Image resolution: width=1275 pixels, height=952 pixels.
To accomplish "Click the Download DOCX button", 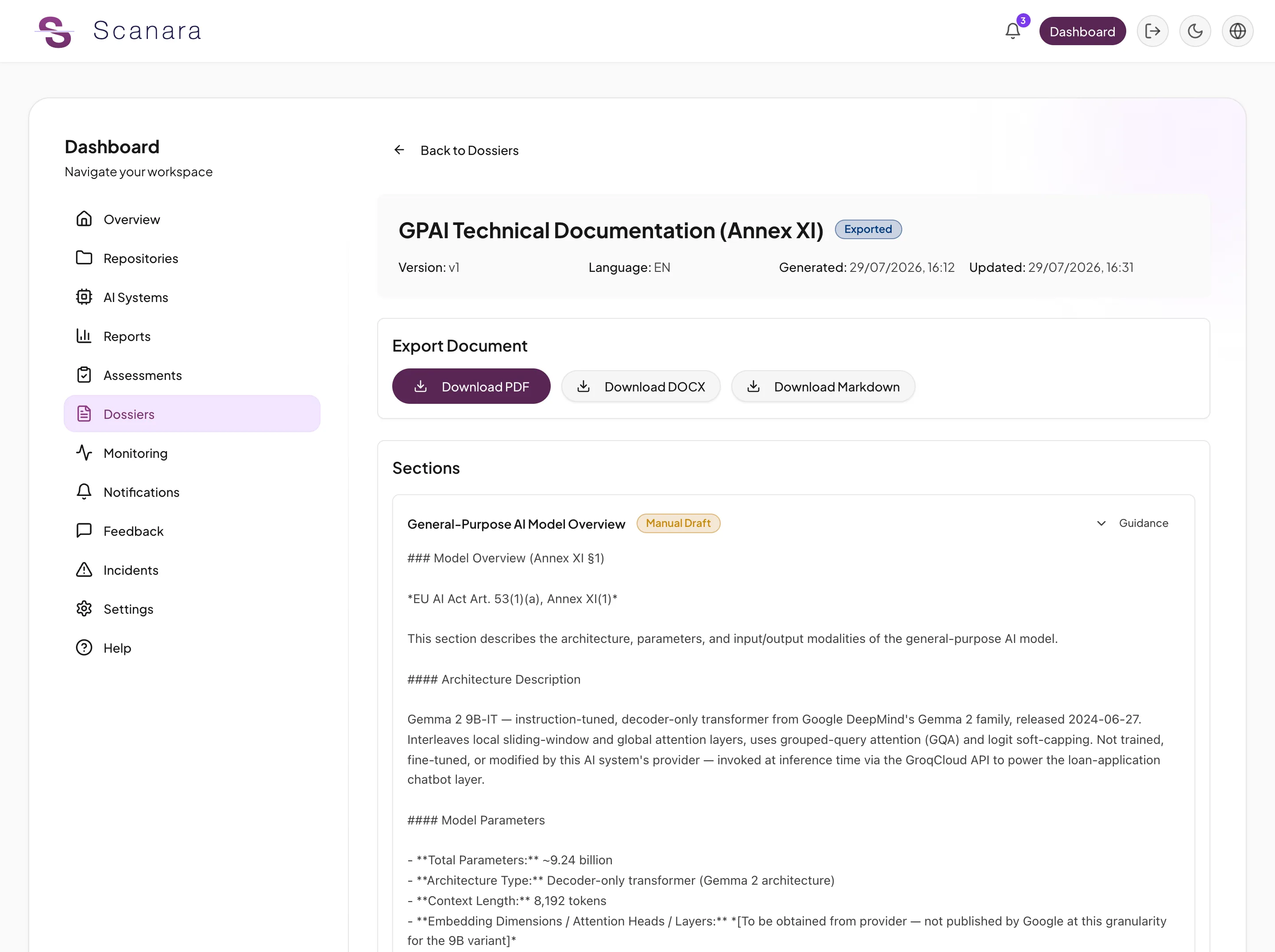I will [641, 386].
